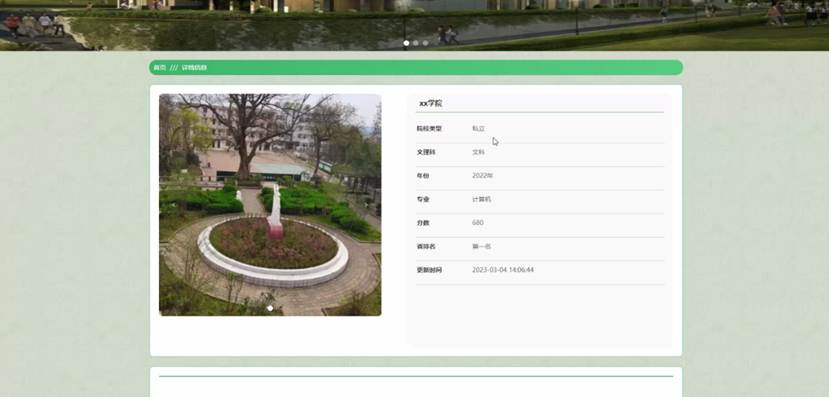The width and height of the screenshot is (829, 397).
Task: Click the 第一名 rank value
Action: click(481, 246)
